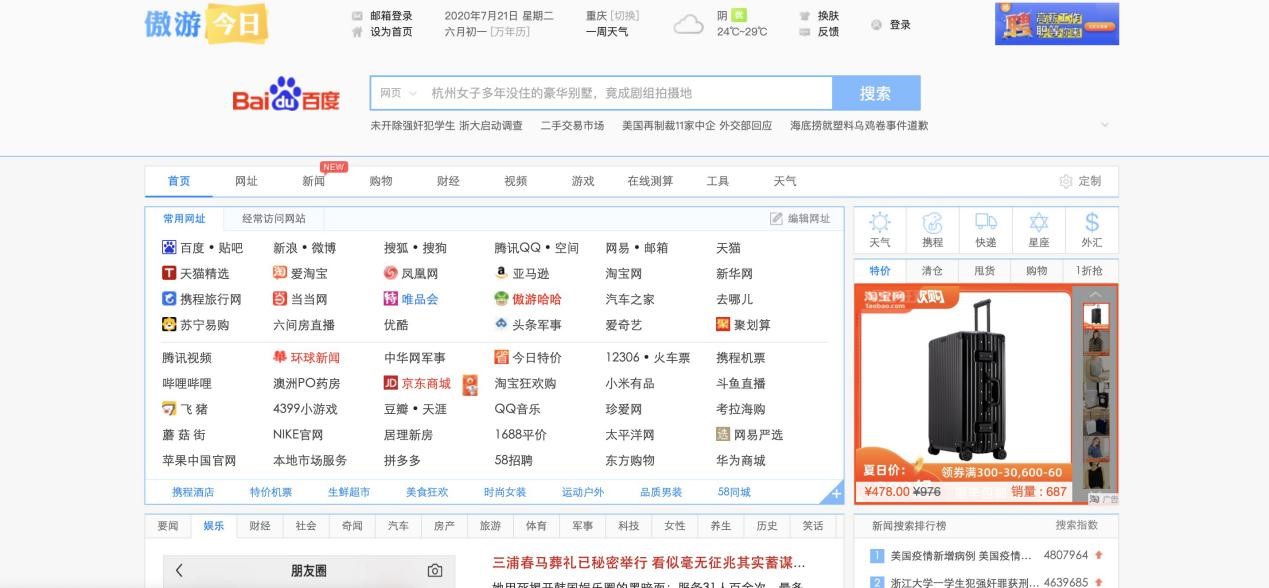1269x588 pixels.
Task: Open the 携程 travel widget icon
Action: [x=932, y=222]
